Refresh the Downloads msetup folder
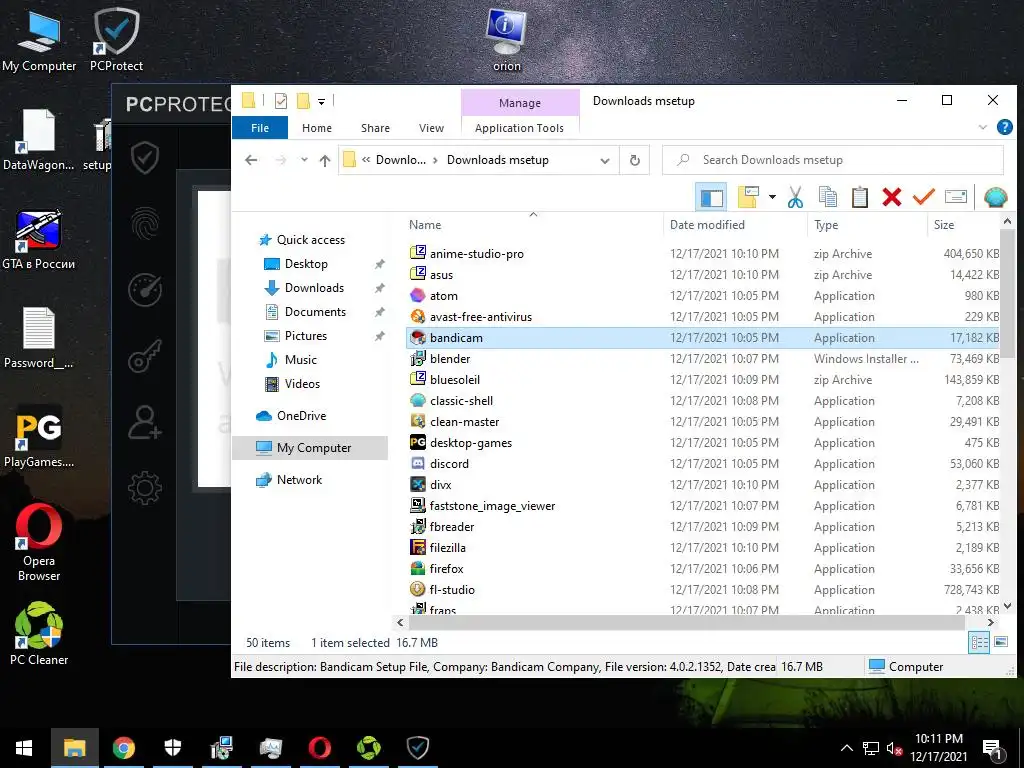Image resolution: width=1024 pixels, height=768 pixels. tap(634, 161)
